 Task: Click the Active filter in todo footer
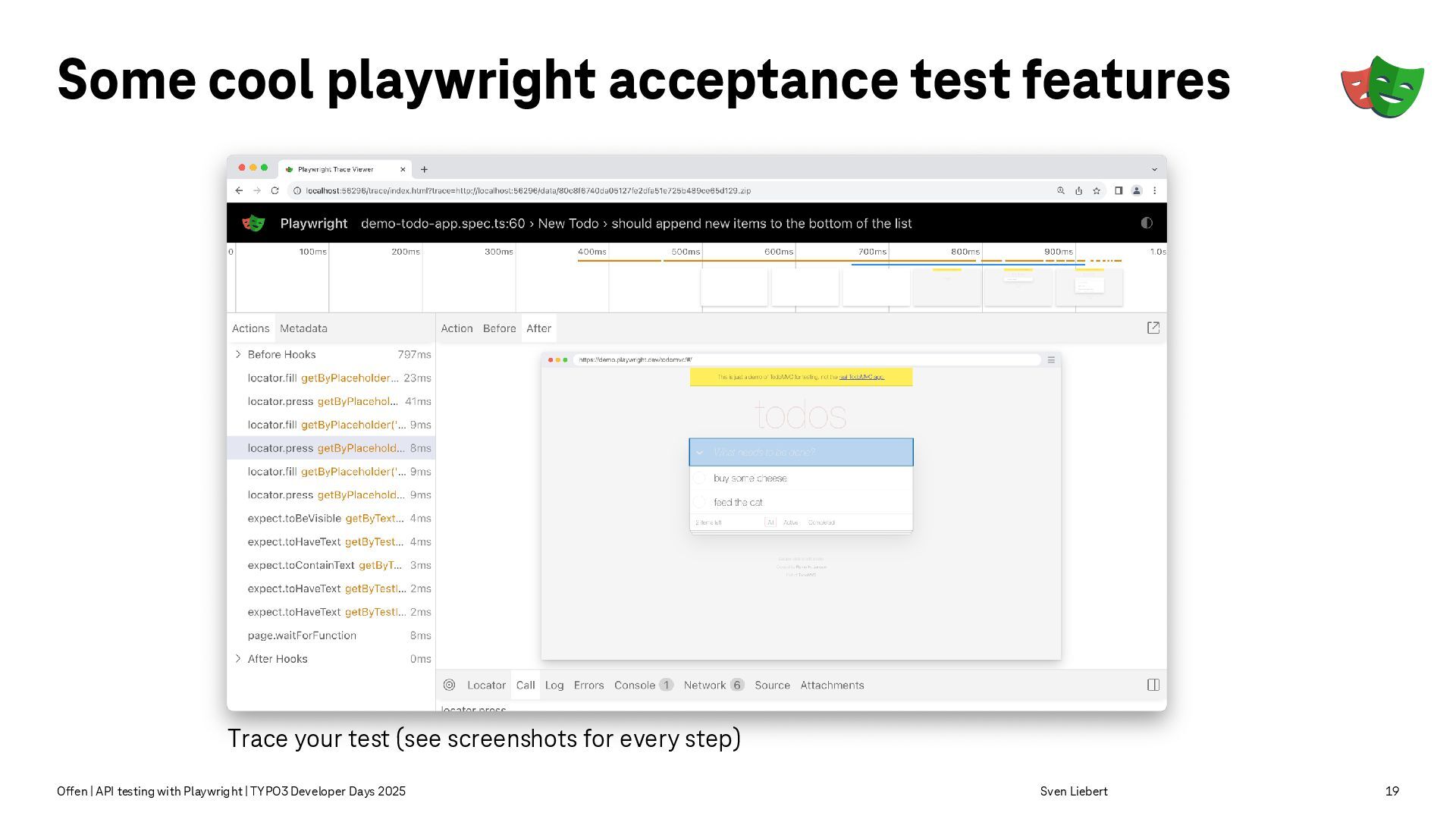pyautogui.click(x=790, y=522)
